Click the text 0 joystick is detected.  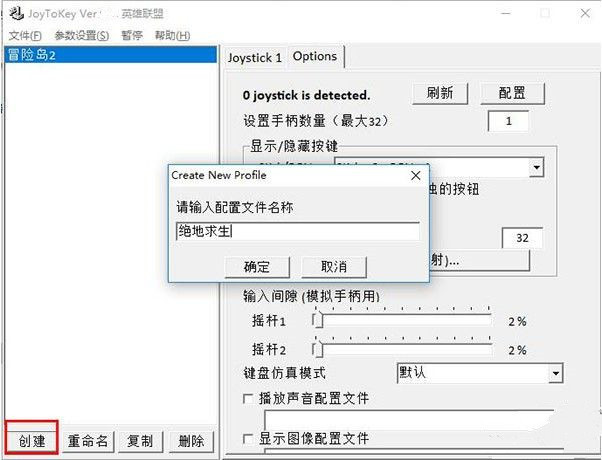(x=306, y=95)
